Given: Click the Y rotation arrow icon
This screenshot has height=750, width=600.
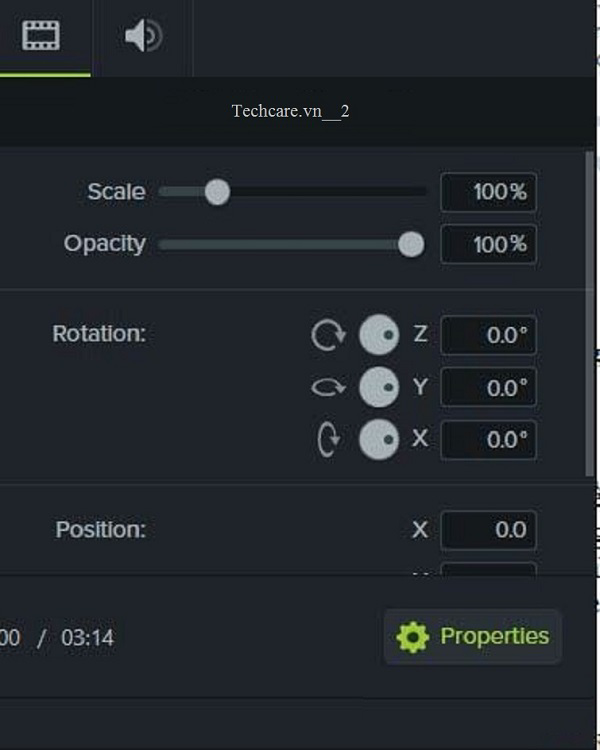Looking at the screenshot, I should pyautogui.click(x=327, y=387).
